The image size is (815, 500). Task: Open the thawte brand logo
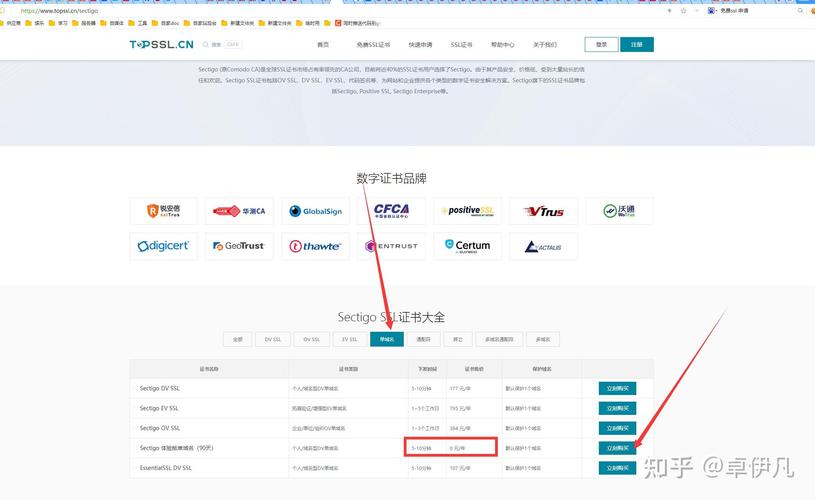[316, 246]
